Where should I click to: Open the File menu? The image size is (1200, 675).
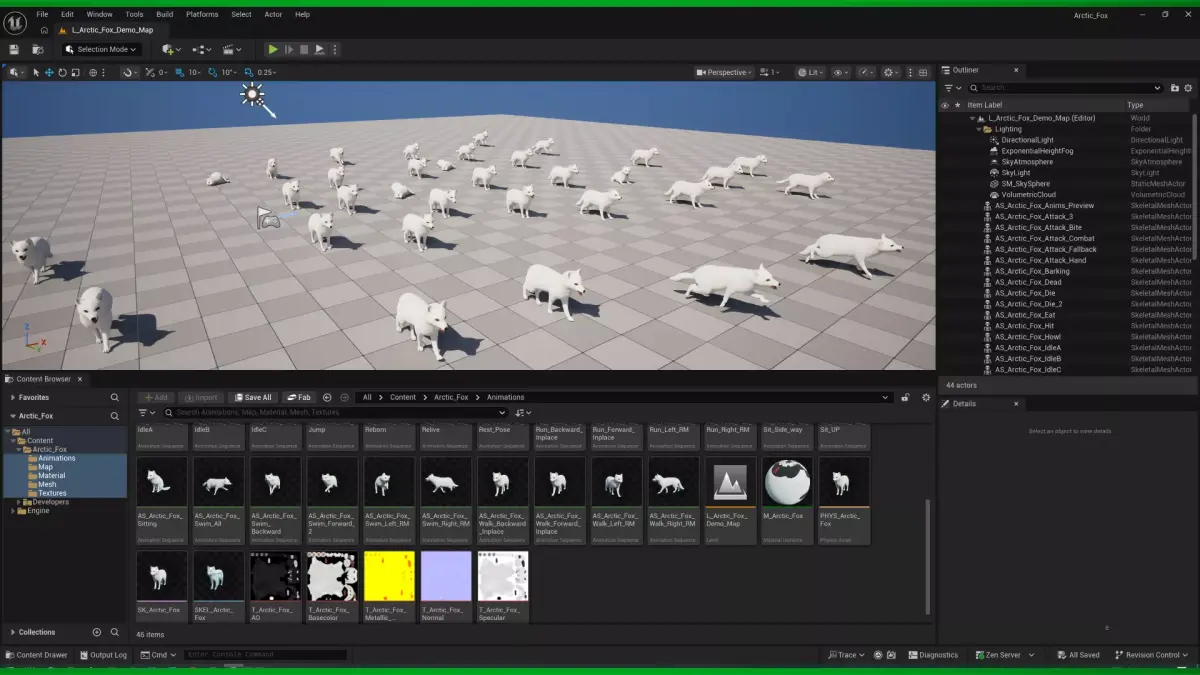click(x=42, y=14)
